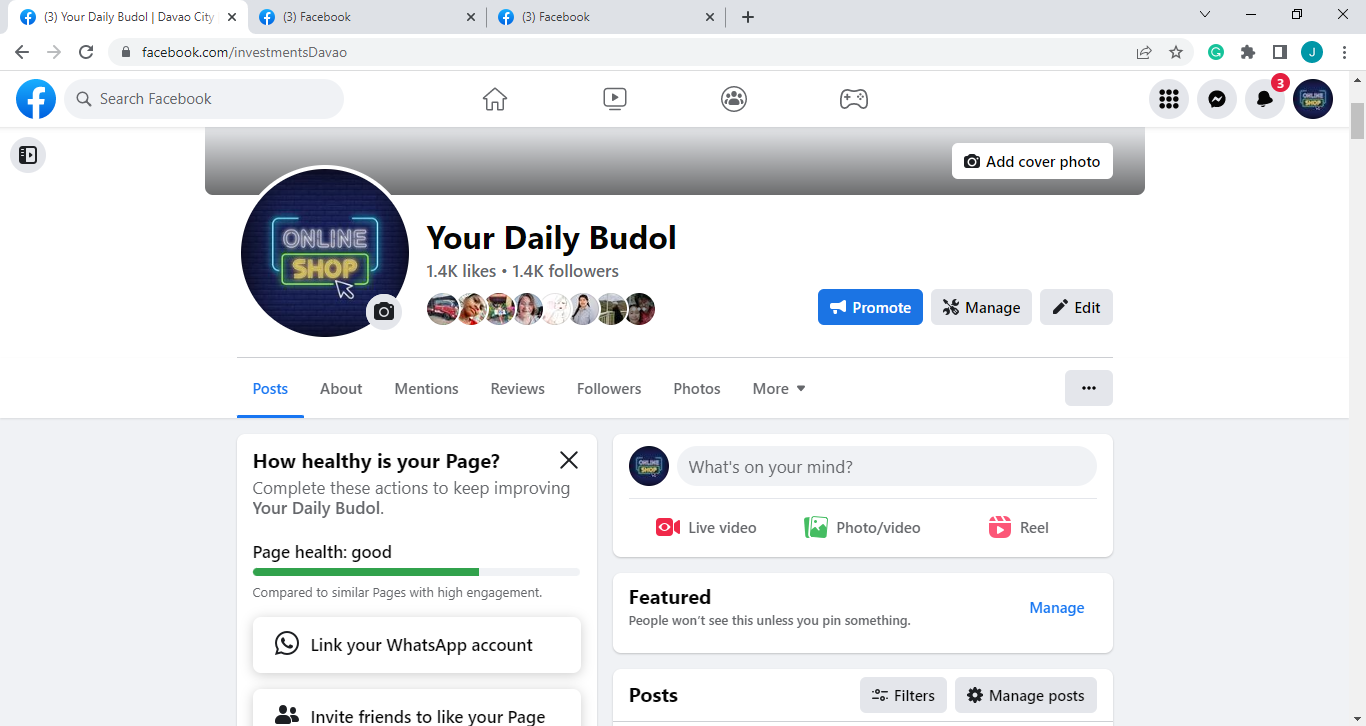Click the camera icon on profile picture
This screenshot has height=726, width=1366.
(x=383, y=312)
